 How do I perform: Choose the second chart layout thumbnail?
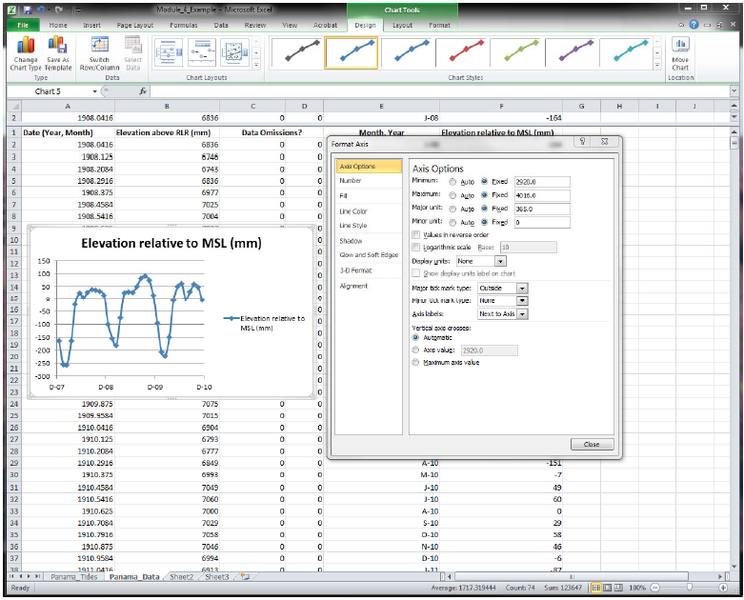202,52
